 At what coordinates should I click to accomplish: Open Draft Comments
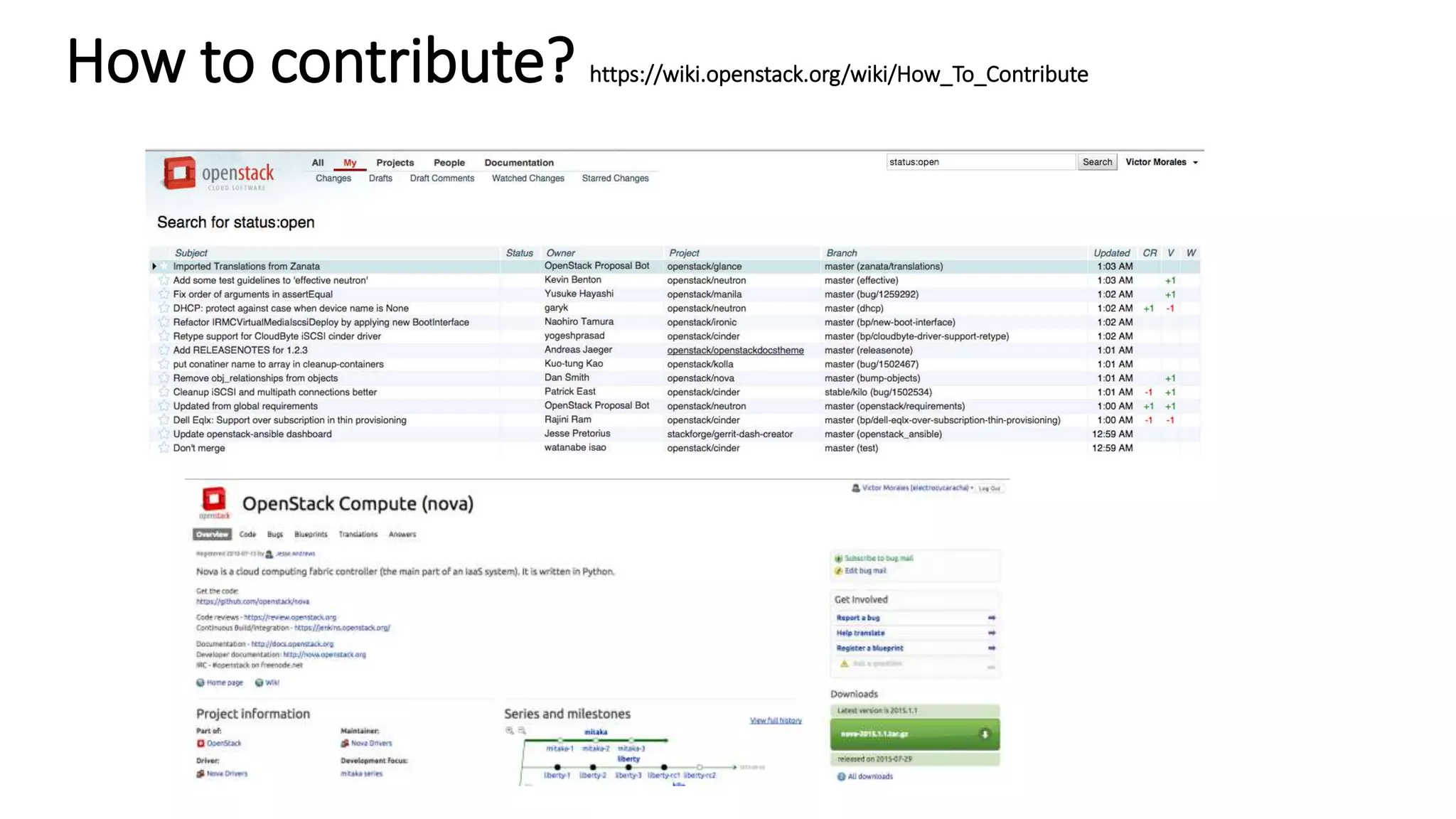click(442, 178)
